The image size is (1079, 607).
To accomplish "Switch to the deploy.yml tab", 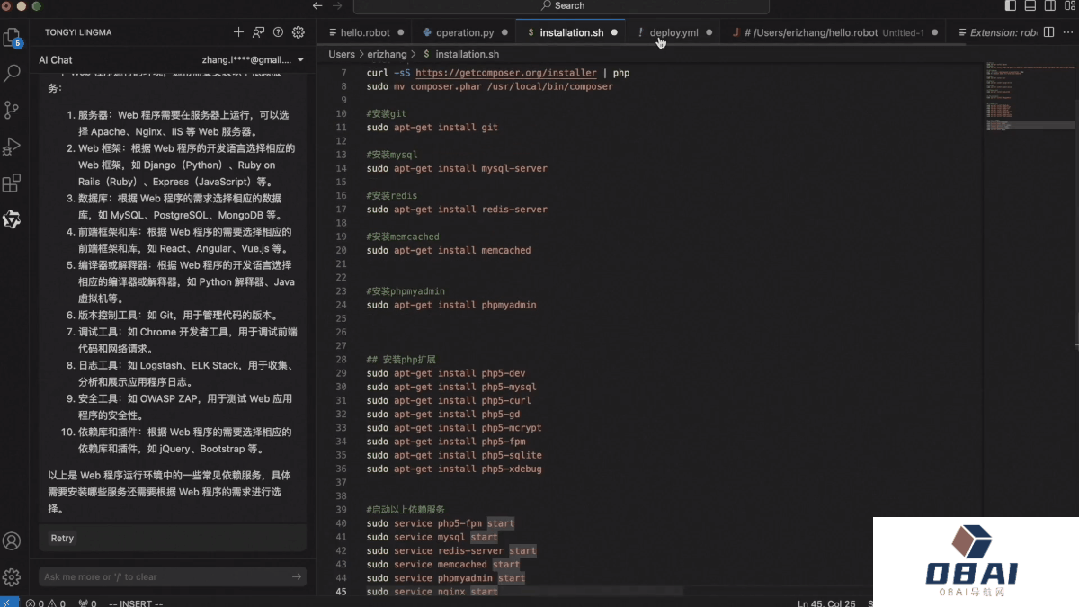I will pyautogui.click(x=673, y=32).
